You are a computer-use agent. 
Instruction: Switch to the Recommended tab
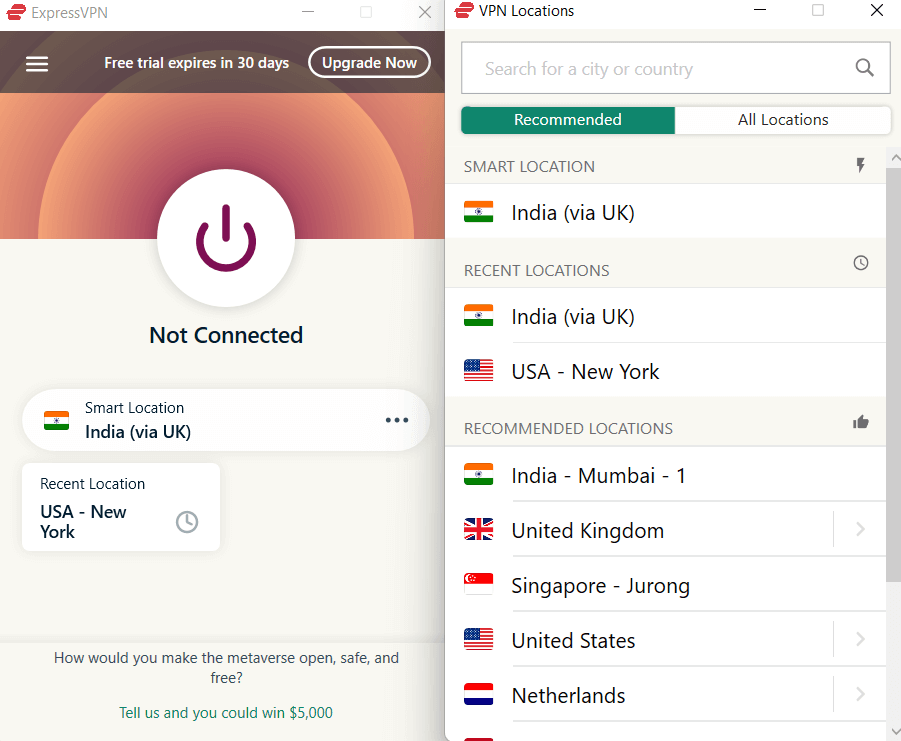click(568, 119)
